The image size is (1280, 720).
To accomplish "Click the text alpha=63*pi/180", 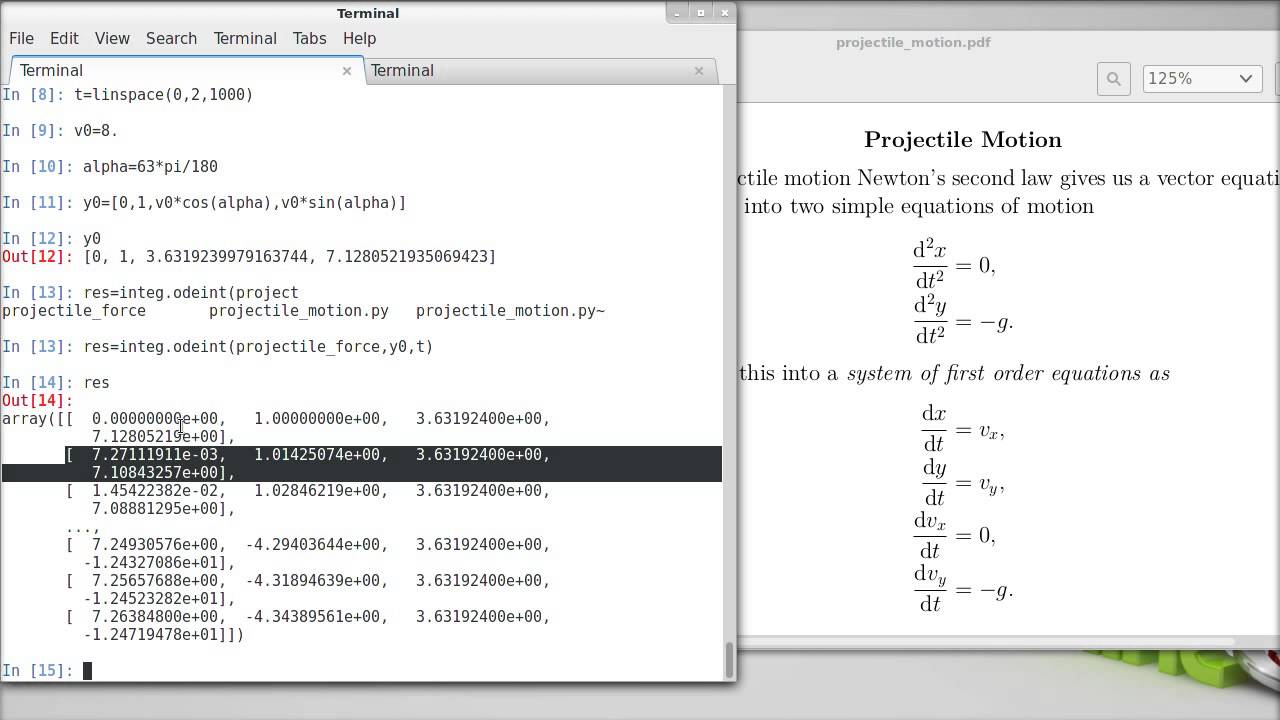I will [x=150, y=167].
